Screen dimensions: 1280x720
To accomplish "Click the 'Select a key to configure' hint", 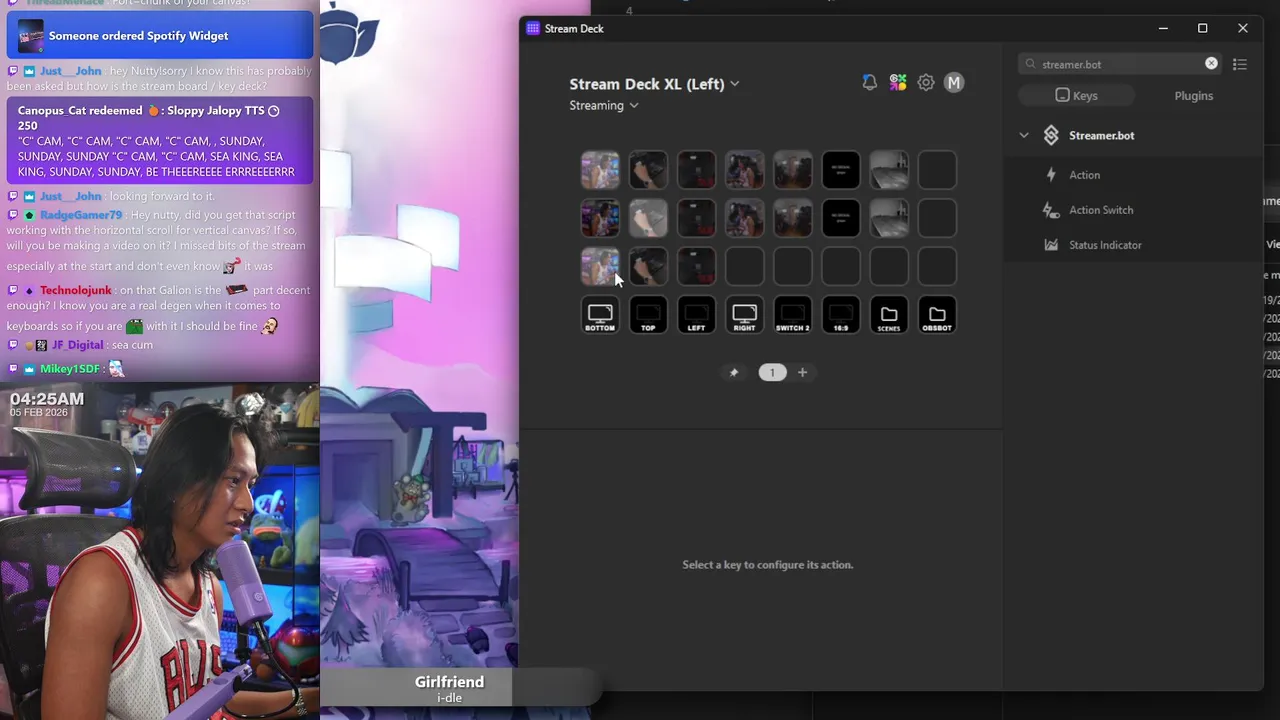I will coord(767,565).
